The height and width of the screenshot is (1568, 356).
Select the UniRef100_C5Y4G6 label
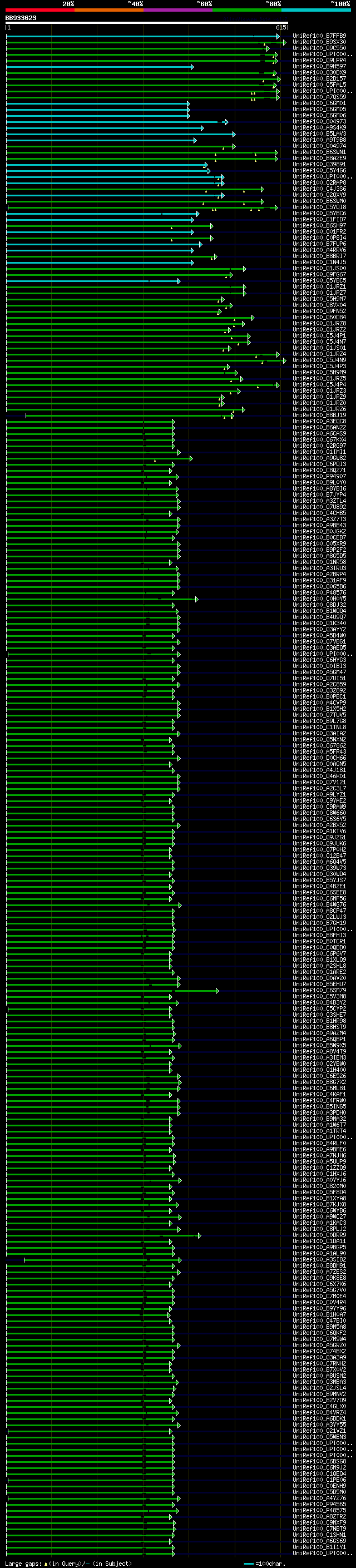pyautogui.click(x=319, y=170)
